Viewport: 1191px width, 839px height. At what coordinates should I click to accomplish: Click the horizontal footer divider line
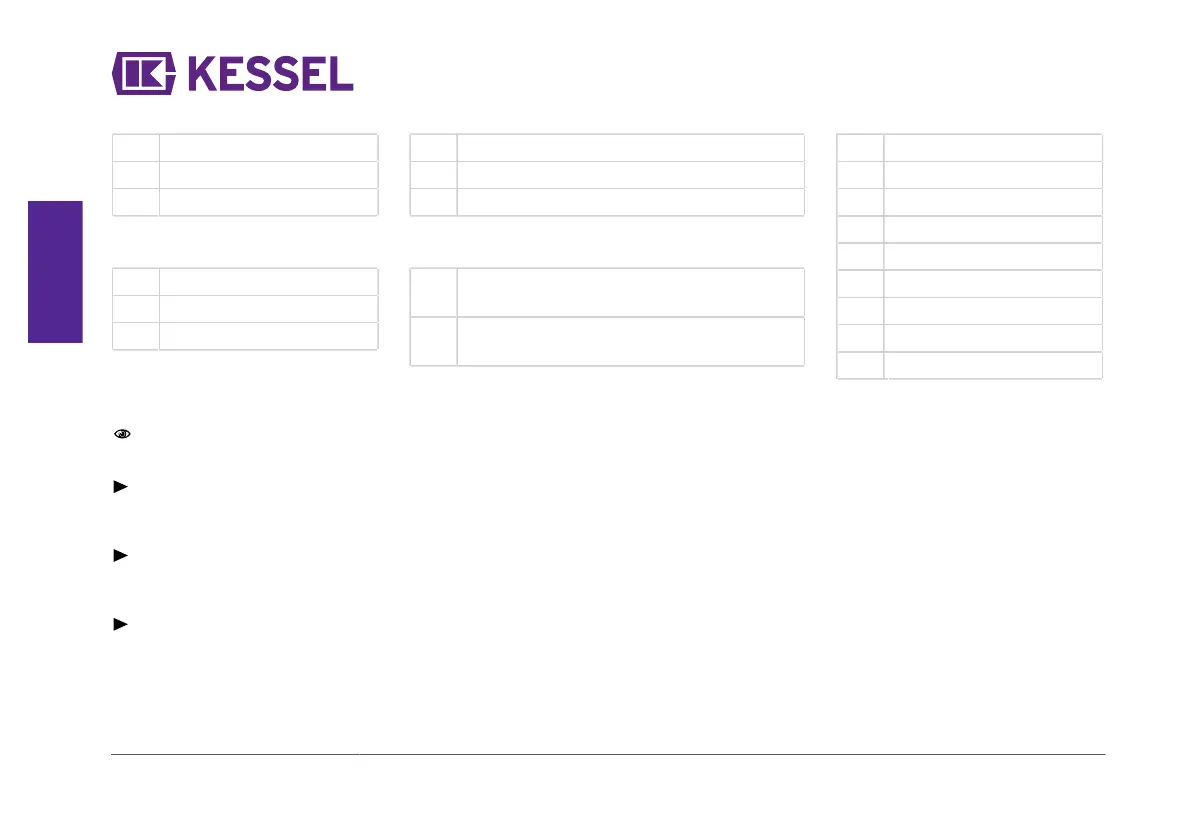(608, 755)
